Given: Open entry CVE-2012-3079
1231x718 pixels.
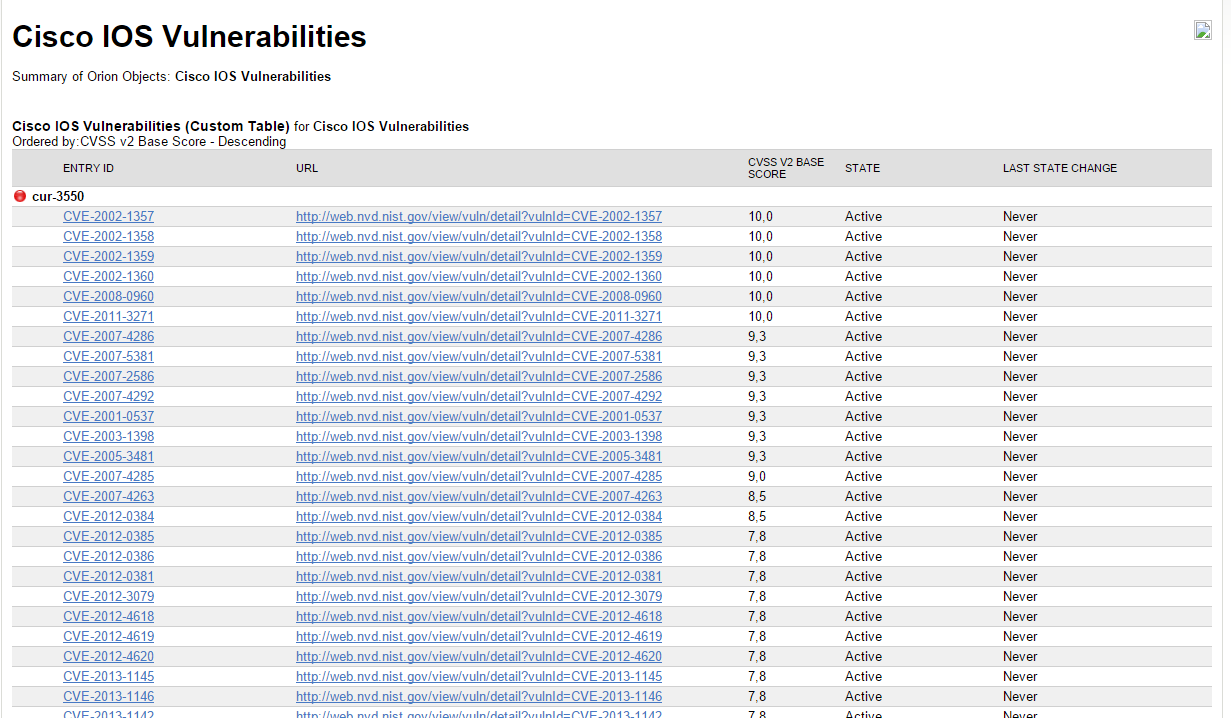Looking at the screenshot, I should click(108, 596).
